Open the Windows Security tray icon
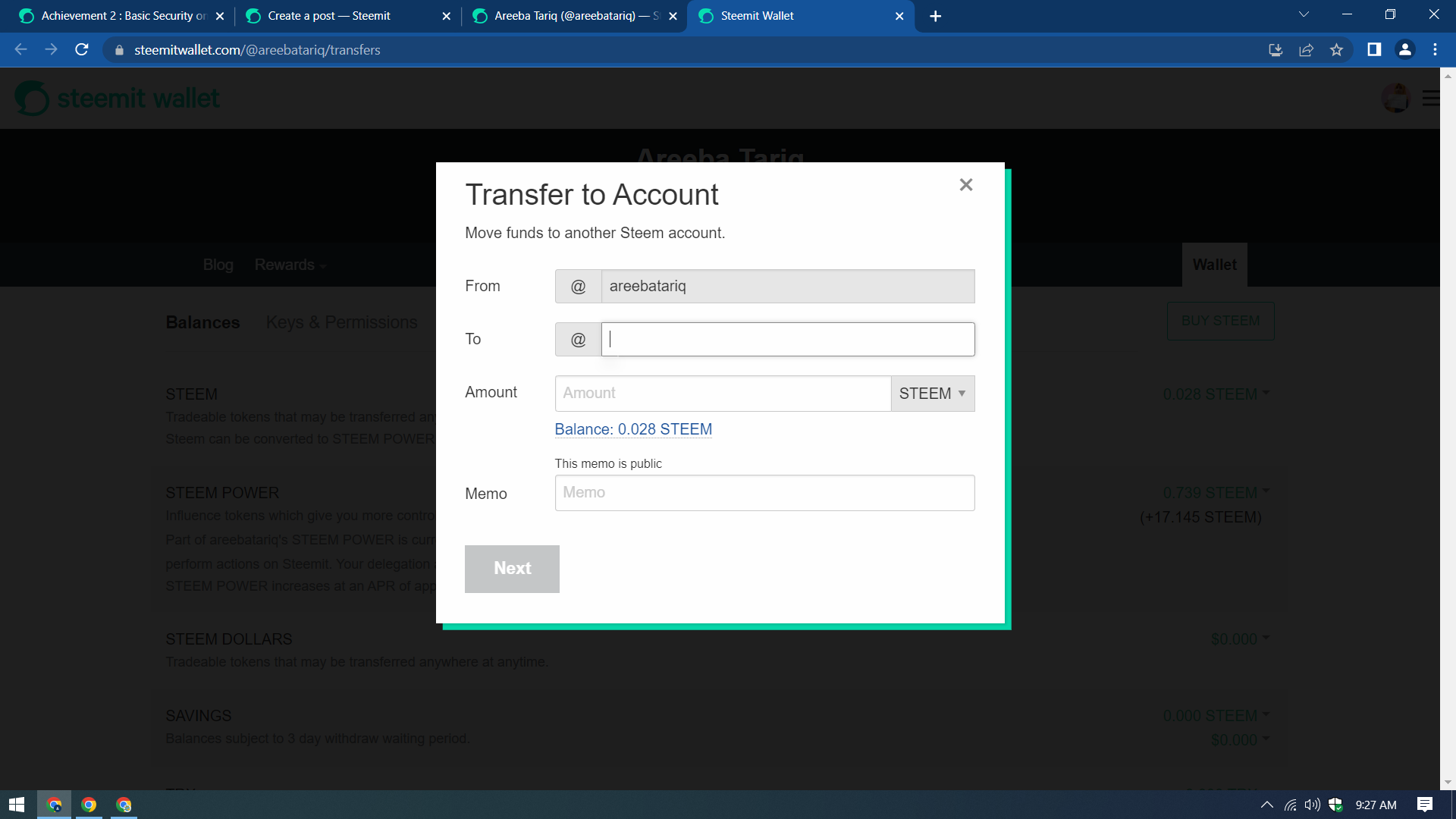This screenshot has width=1456, height=819. (1335, 805)
